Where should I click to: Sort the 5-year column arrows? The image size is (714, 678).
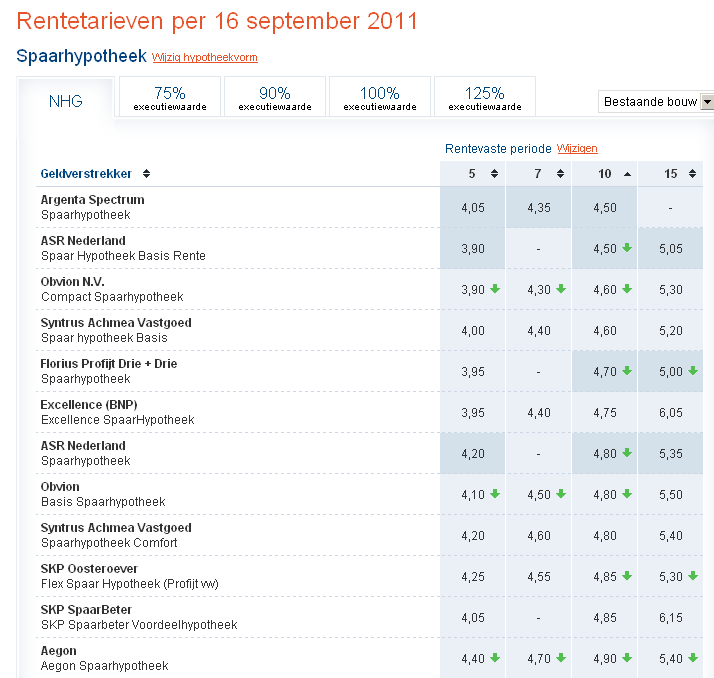coord(494,173)
